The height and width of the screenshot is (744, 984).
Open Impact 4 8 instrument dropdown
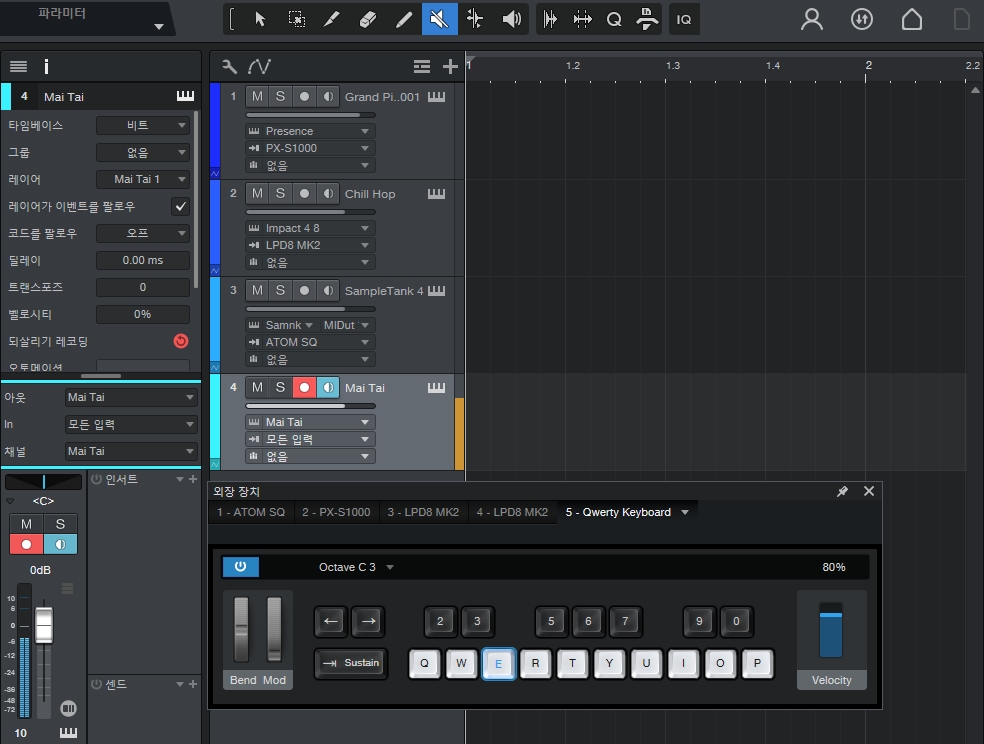[x=310, y=228]
